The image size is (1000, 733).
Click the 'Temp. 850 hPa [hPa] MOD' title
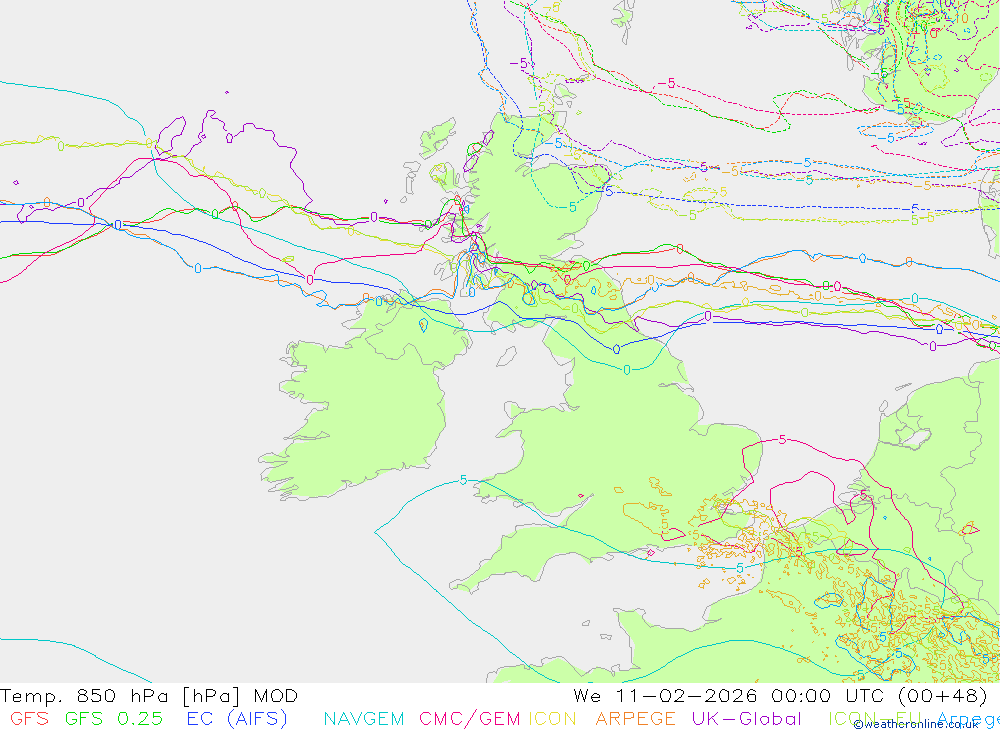click(149, 695)
